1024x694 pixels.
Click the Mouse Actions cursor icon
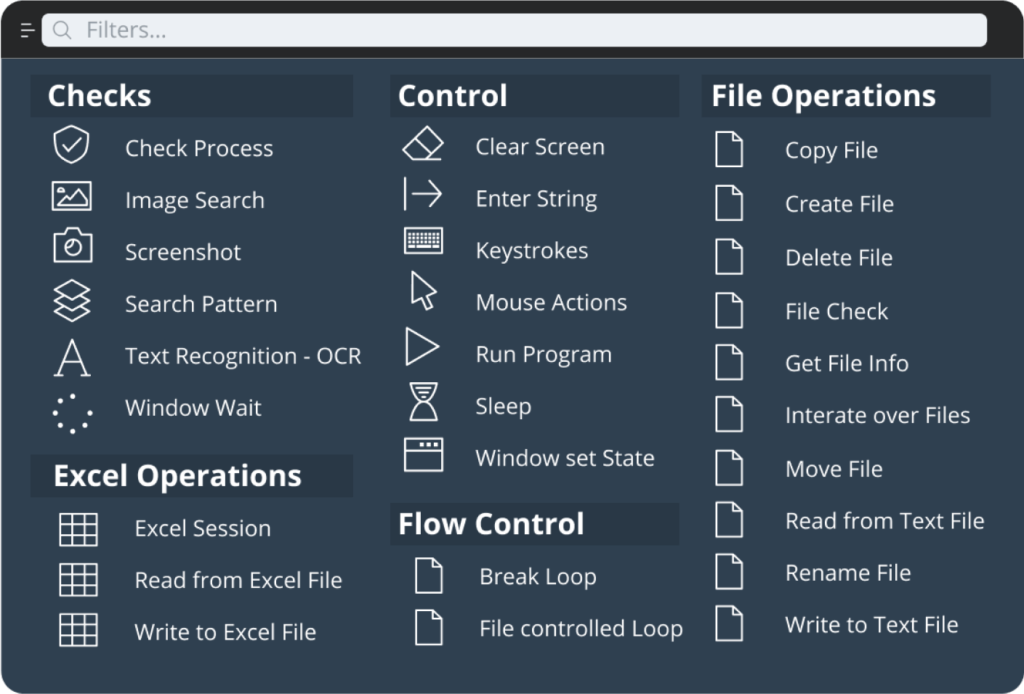pos(423,301)
